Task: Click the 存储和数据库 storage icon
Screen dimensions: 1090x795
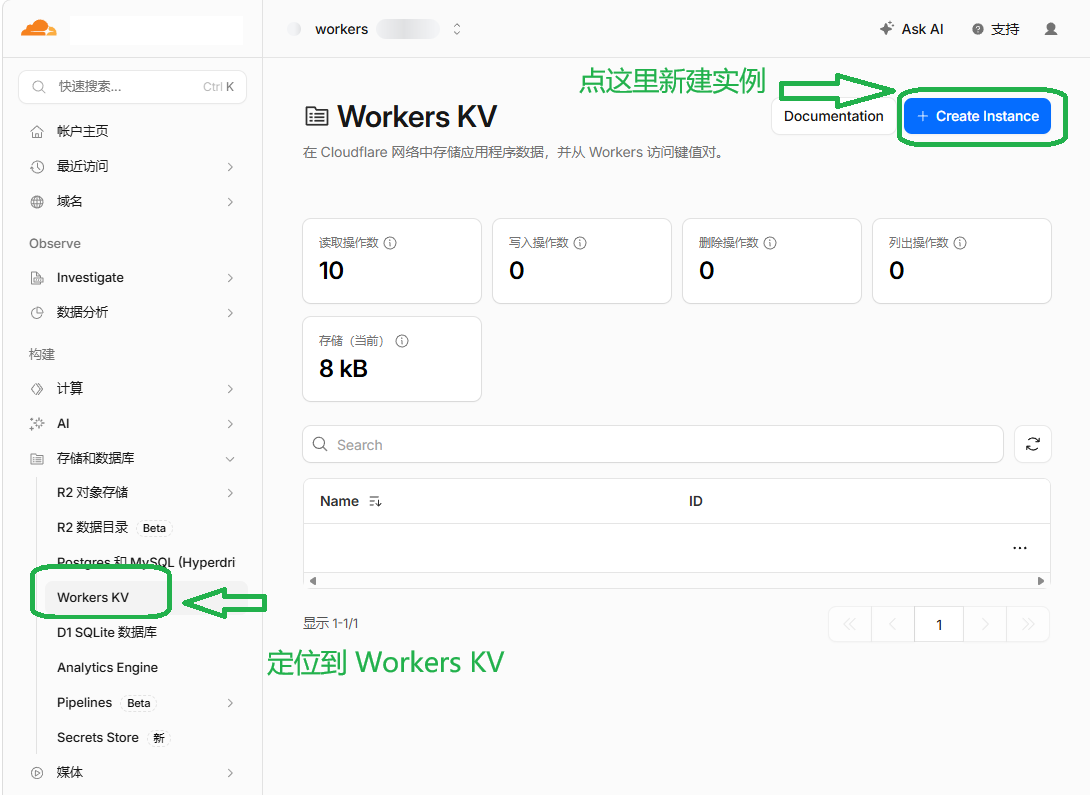Action: click(x=37, y=459)
